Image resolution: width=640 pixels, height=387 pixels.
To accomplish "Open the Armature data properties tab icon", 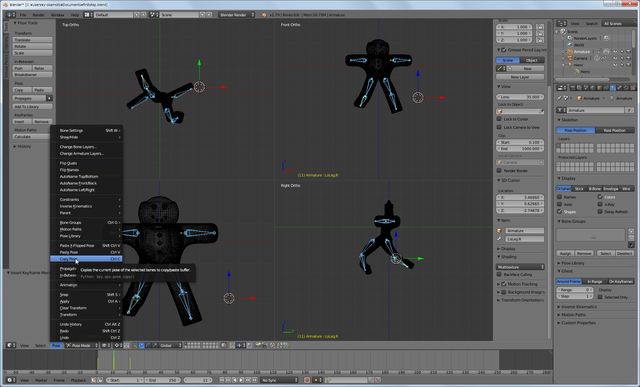I will pyautogui.click(x=612, y=88).
